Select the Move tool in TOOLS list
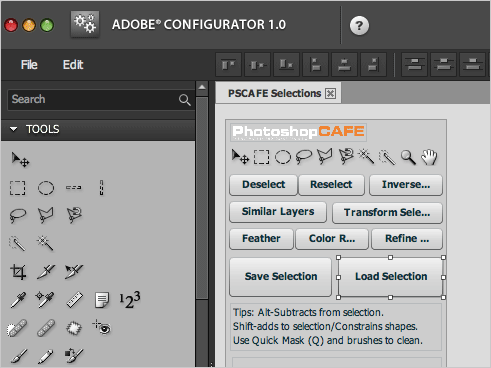 click(x=20, y=160)
